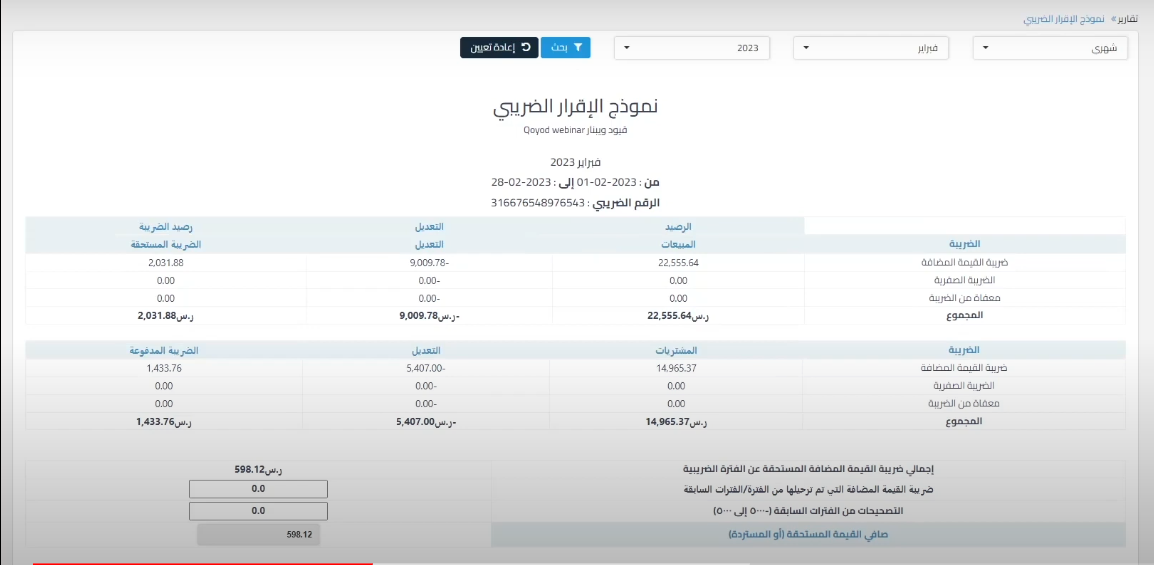Focus the VAT carried from previous periods field
Image resolution: width=1154 pixels, height=565 pixels.
coord(258,489)
